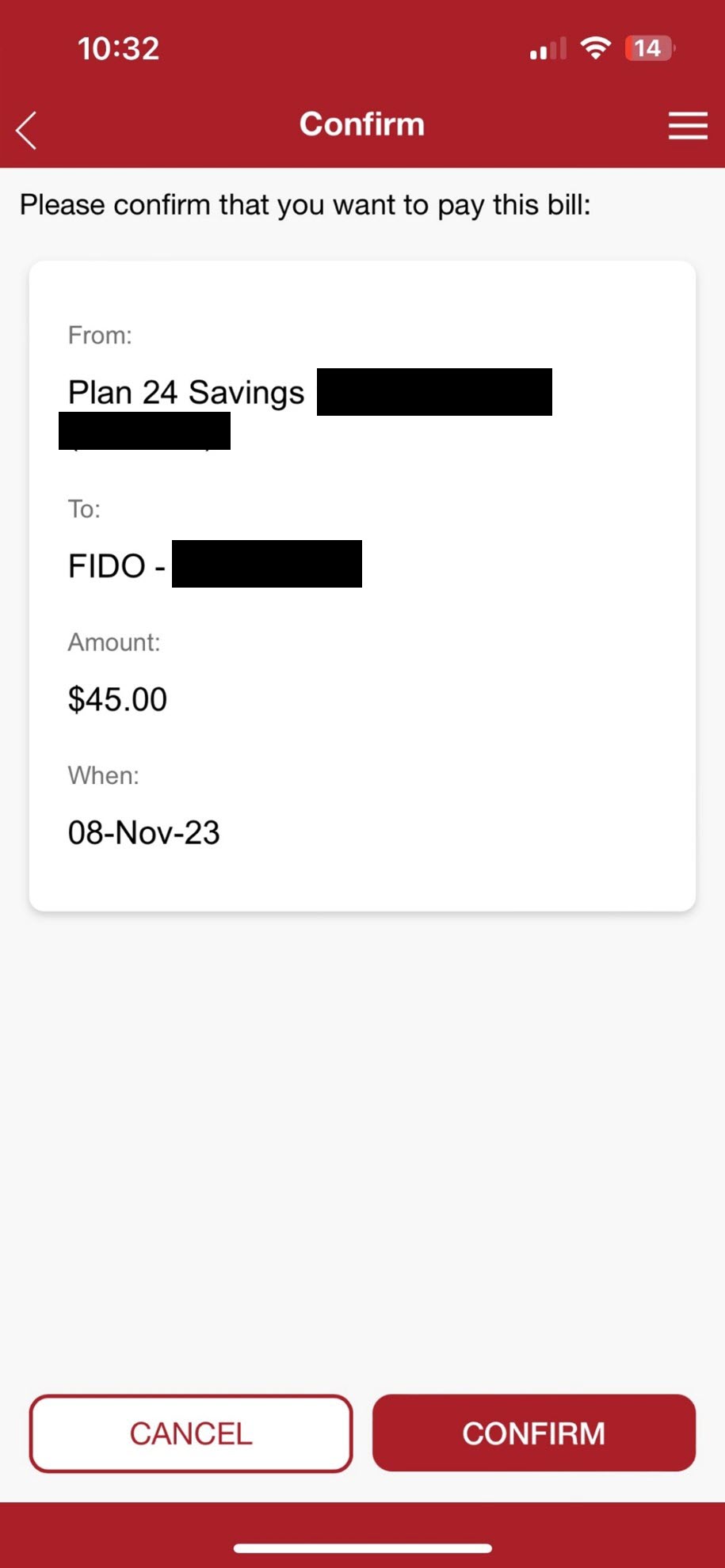Screen dimensions: 725x1568
Task: Select the Plan 24 Savings account field
Action: coord(186,391)
